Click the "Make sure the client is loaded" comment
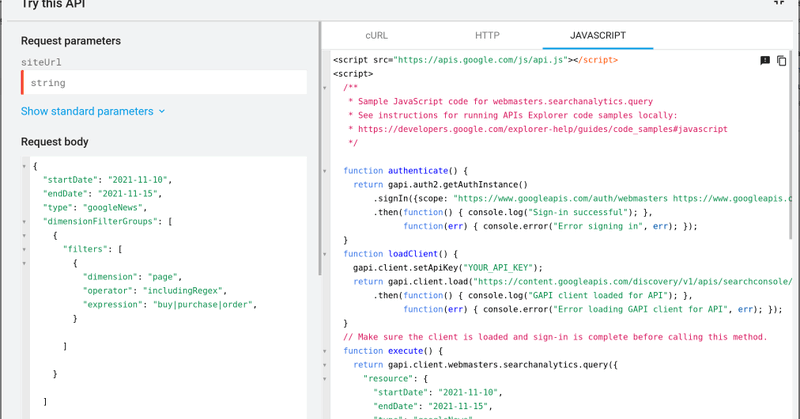Image resolution: width=800 pixels, height=419 pixels. pos(555,337)
